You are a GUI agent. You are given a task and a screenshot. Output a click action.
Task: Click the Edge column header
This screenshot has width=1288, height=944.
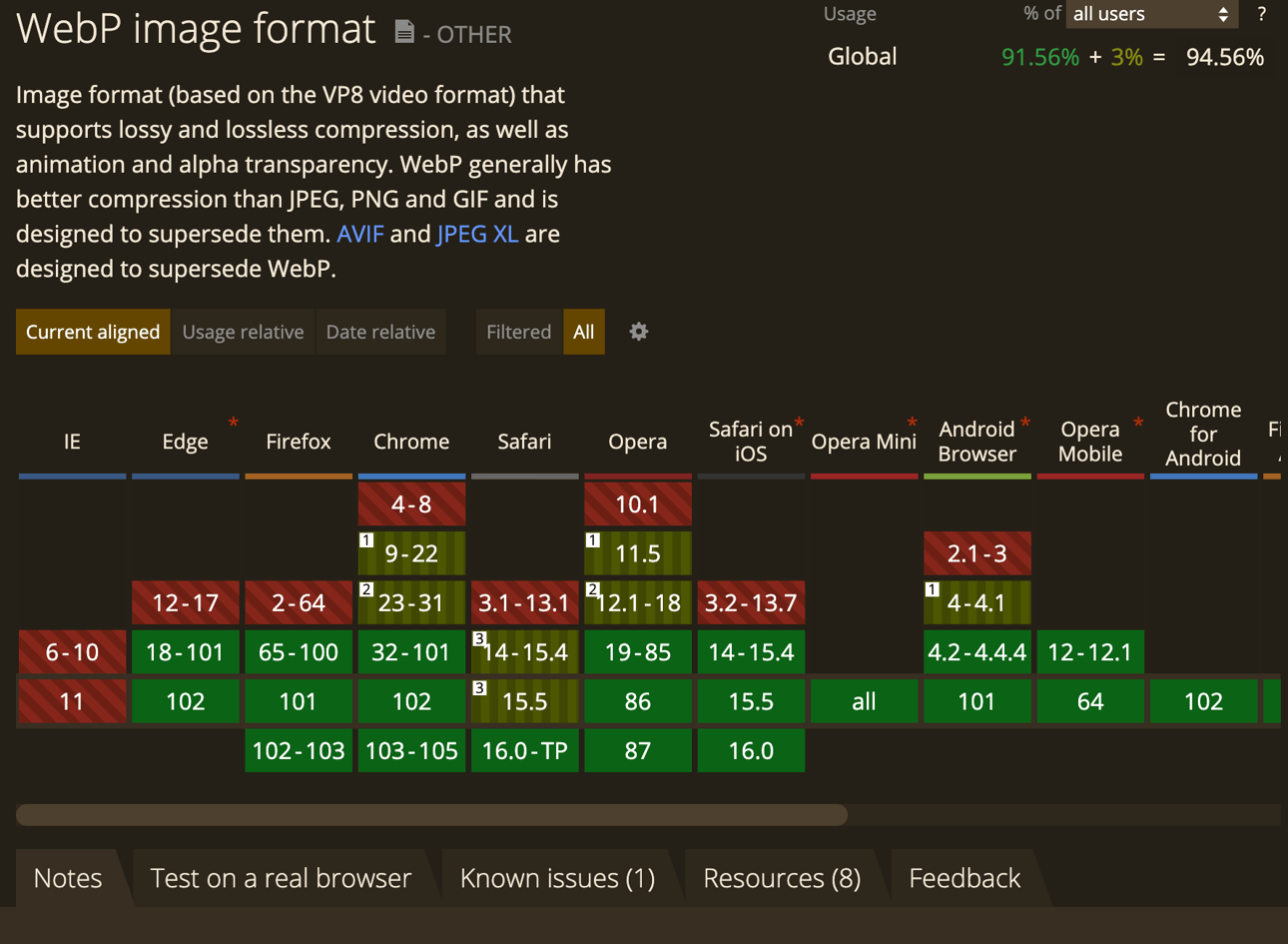(186, 442)
